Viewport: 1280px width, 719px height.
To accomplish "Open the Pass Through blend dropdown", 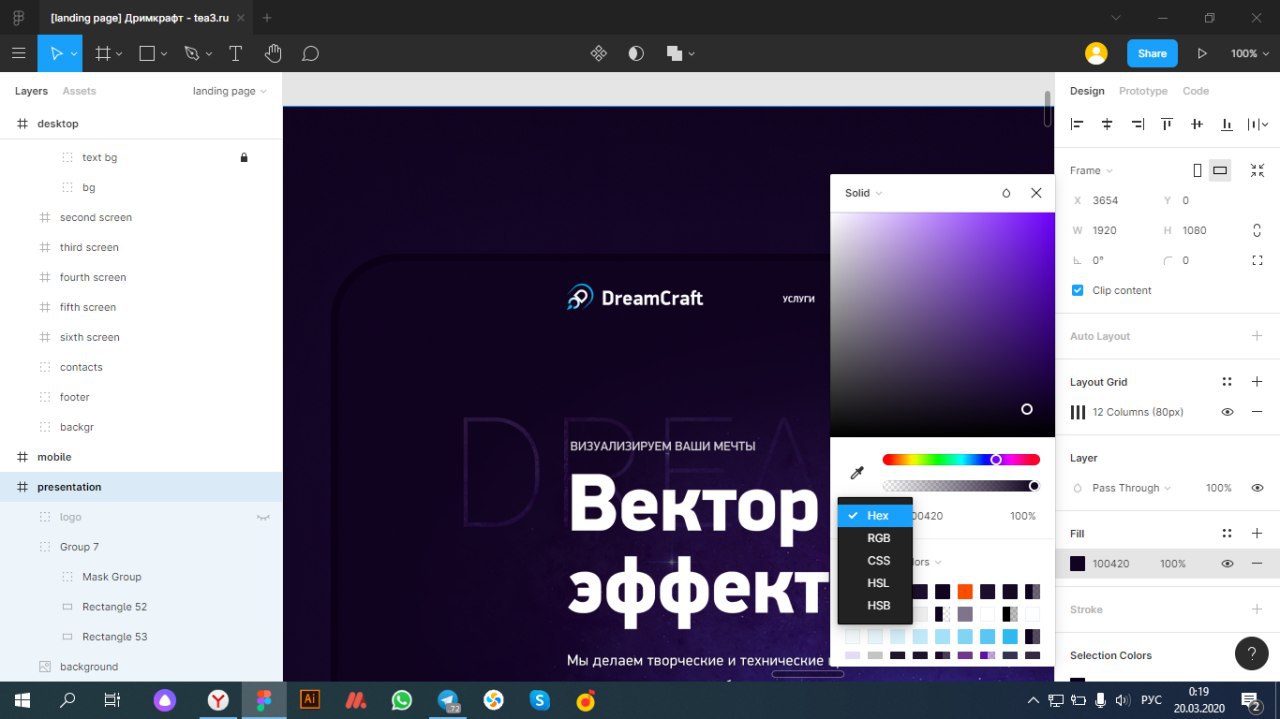I will [x=1131, y=488].
